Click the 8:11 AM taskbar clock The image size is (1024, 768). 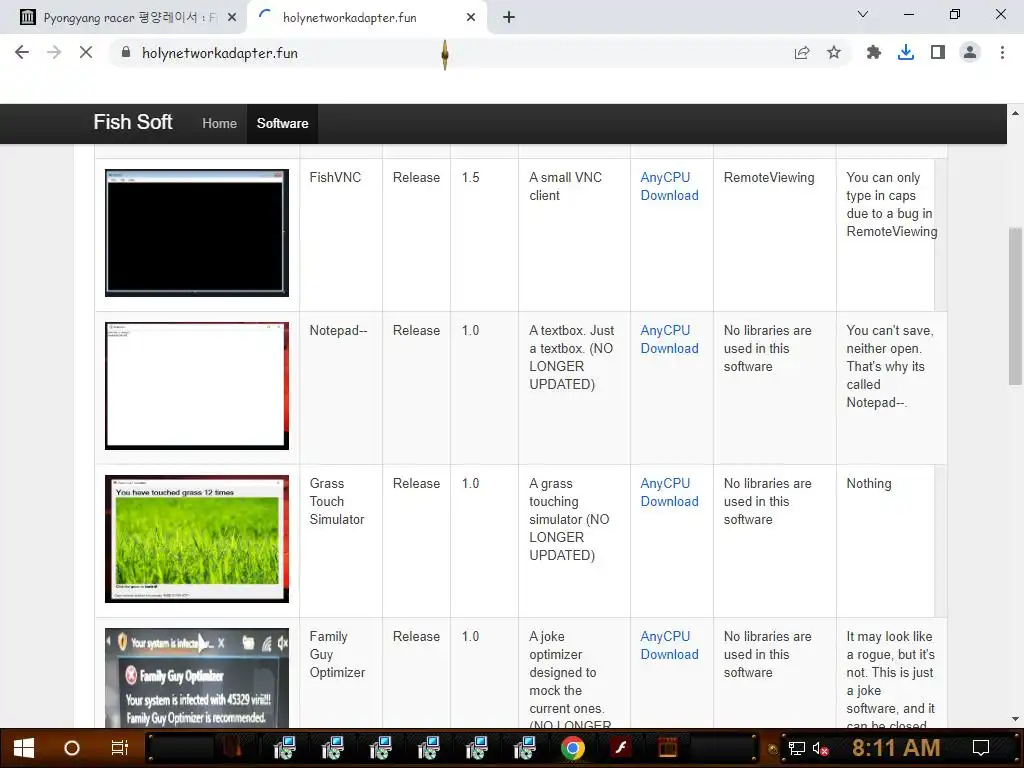point(896,748)
